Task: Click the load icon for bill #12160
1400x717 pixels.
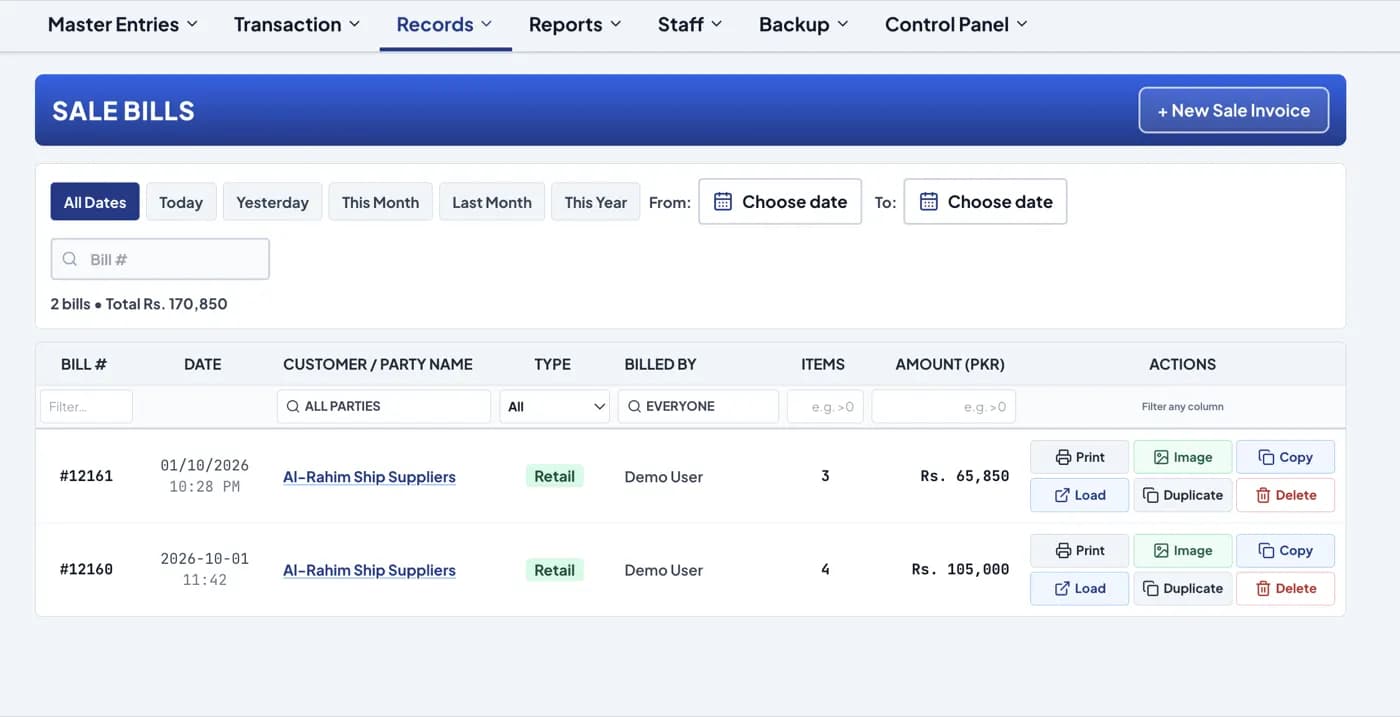Action: [x=1062, y=588]
